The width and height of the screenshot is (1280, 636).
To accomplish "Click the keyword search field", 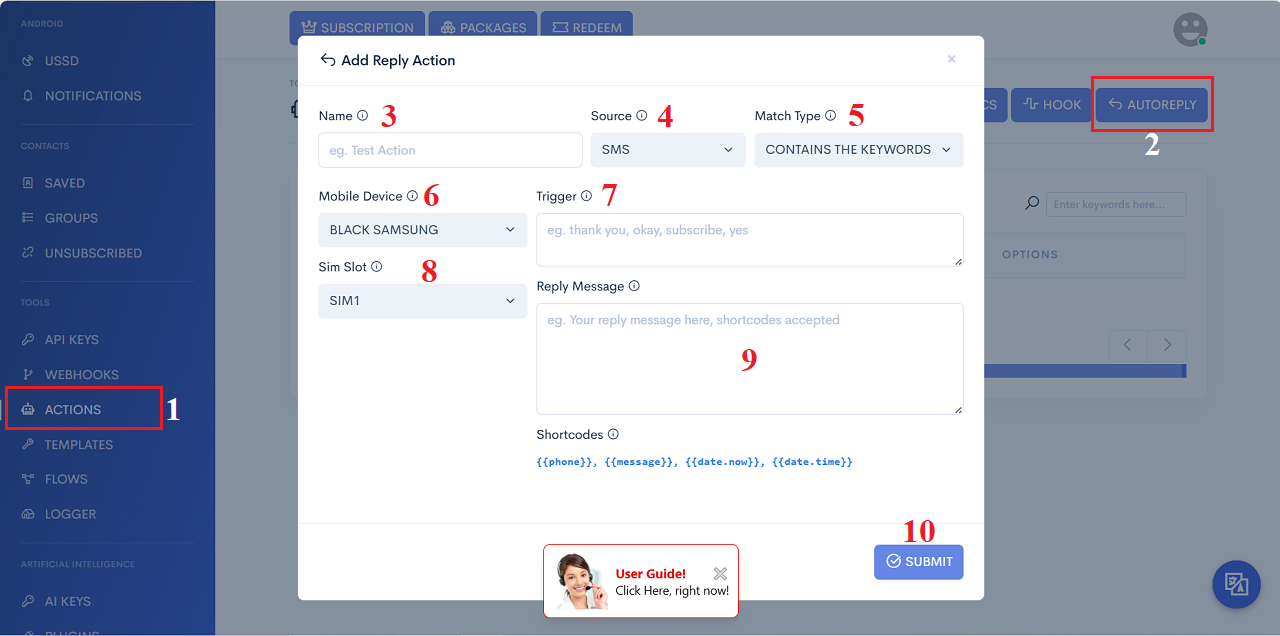I will click(x=1116, y=204).
